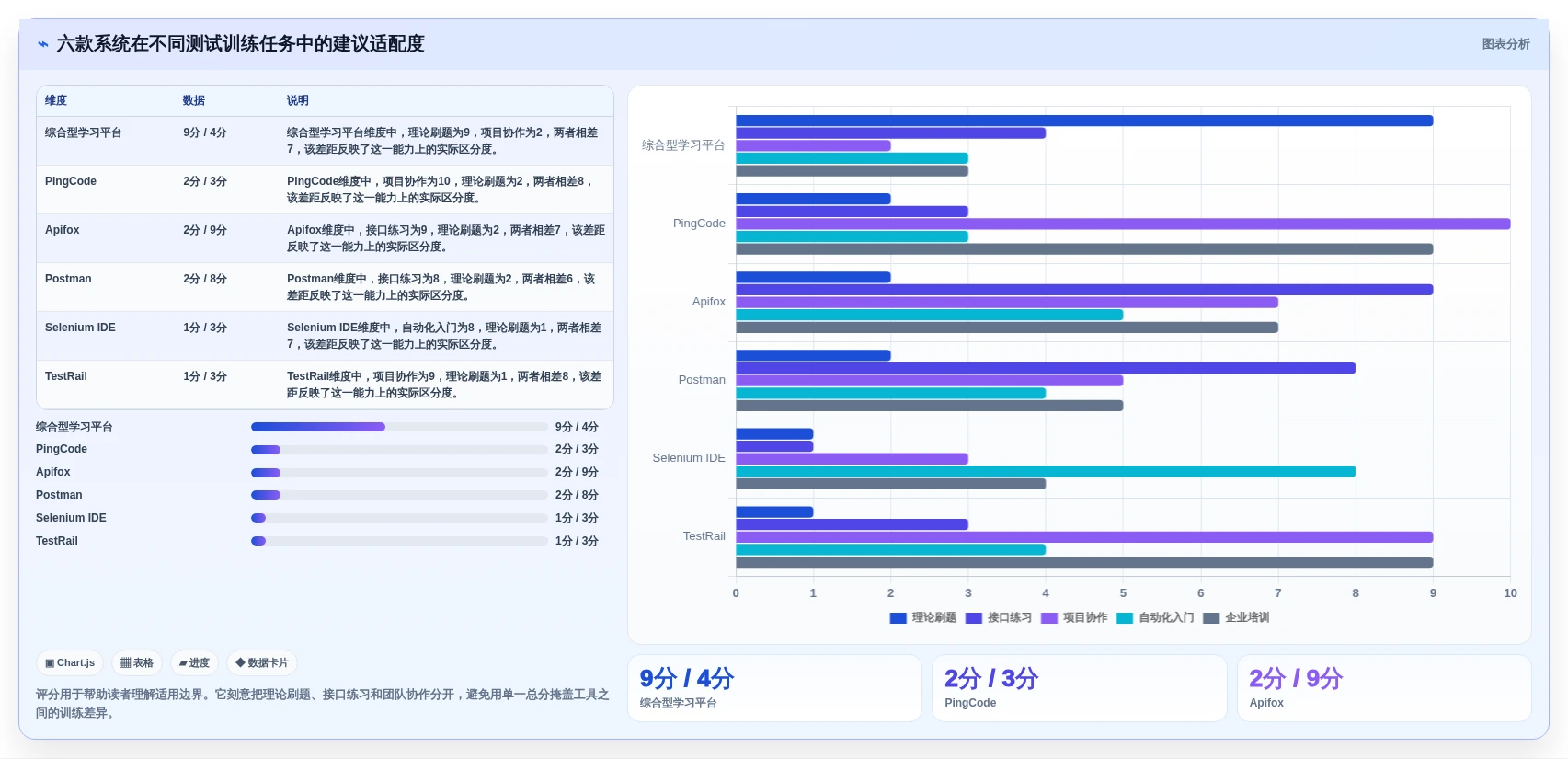Viewport: 1568px width, 759px height.
Task: Click the Selenium IDE y-axis label
Action: [x=689, y=458]
